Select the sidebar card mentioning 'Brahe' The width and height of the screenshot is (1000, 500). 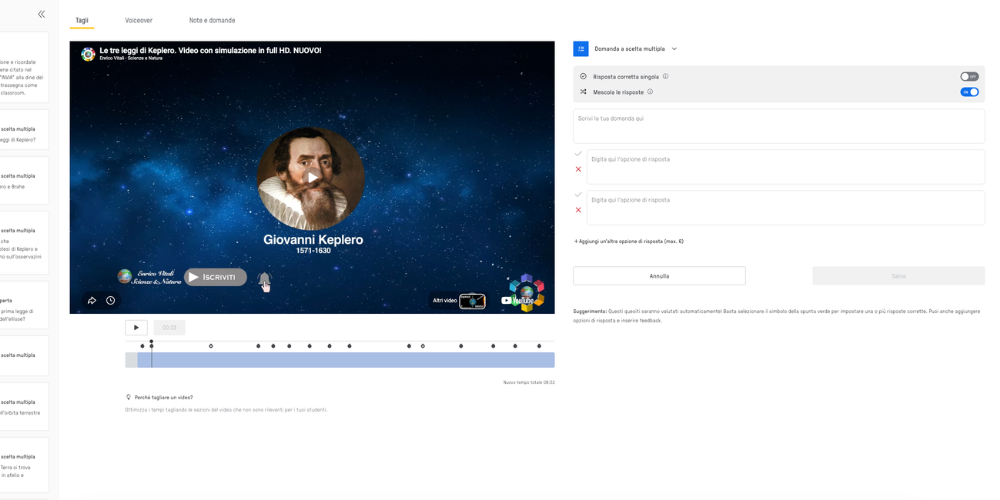pos(24,181)
